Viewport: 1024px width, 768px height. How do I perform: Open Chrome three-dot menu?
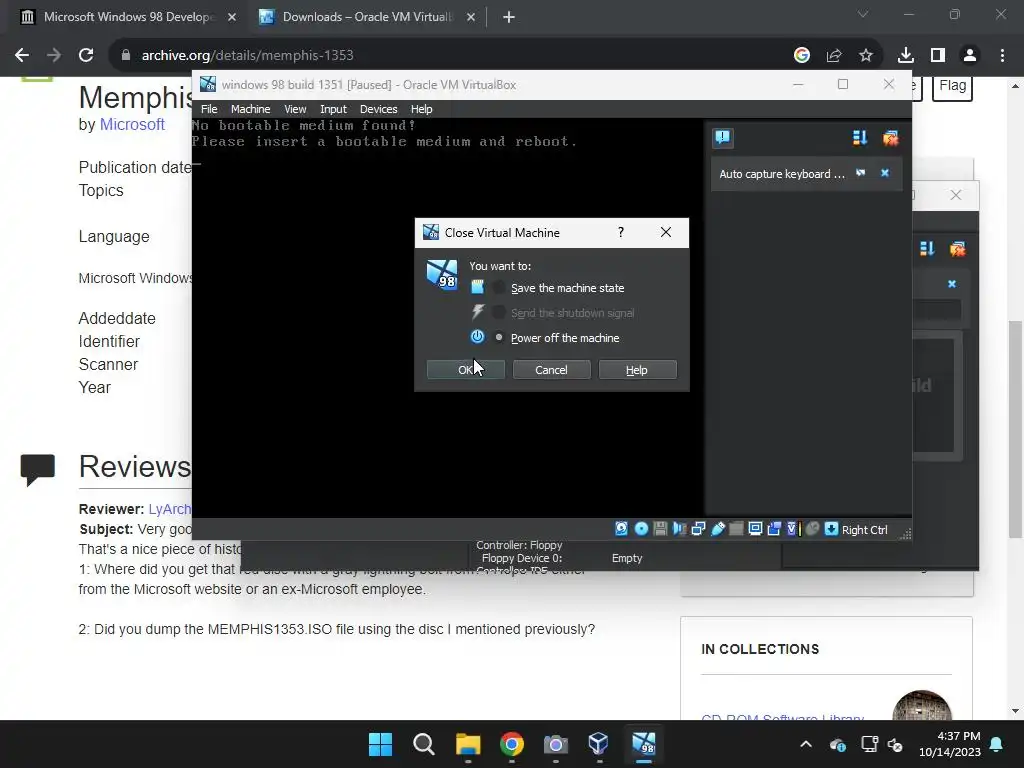(1002, 55)
